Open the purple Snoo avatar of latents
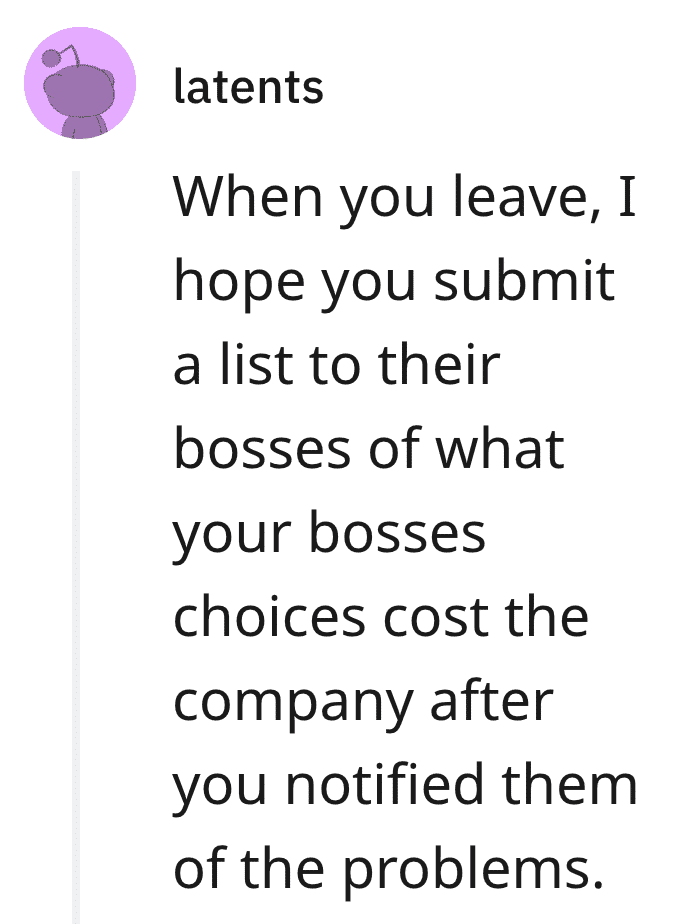The height and width of the screenshot is (924, 678). (80, 82)
